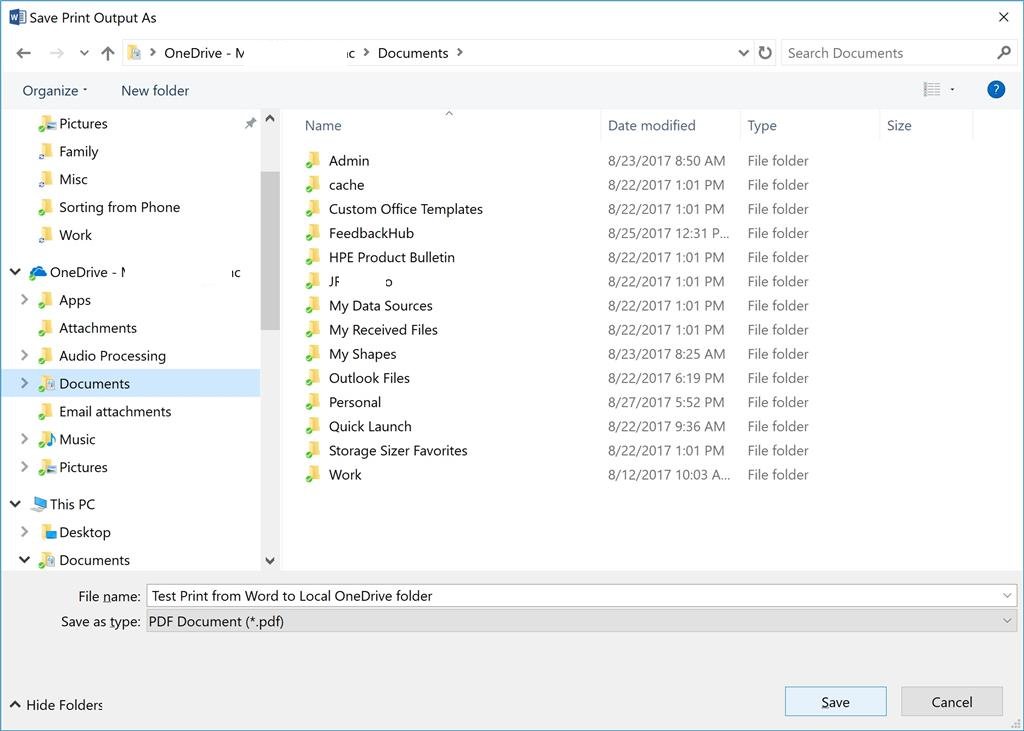Go up one folder level

(108, 53)
